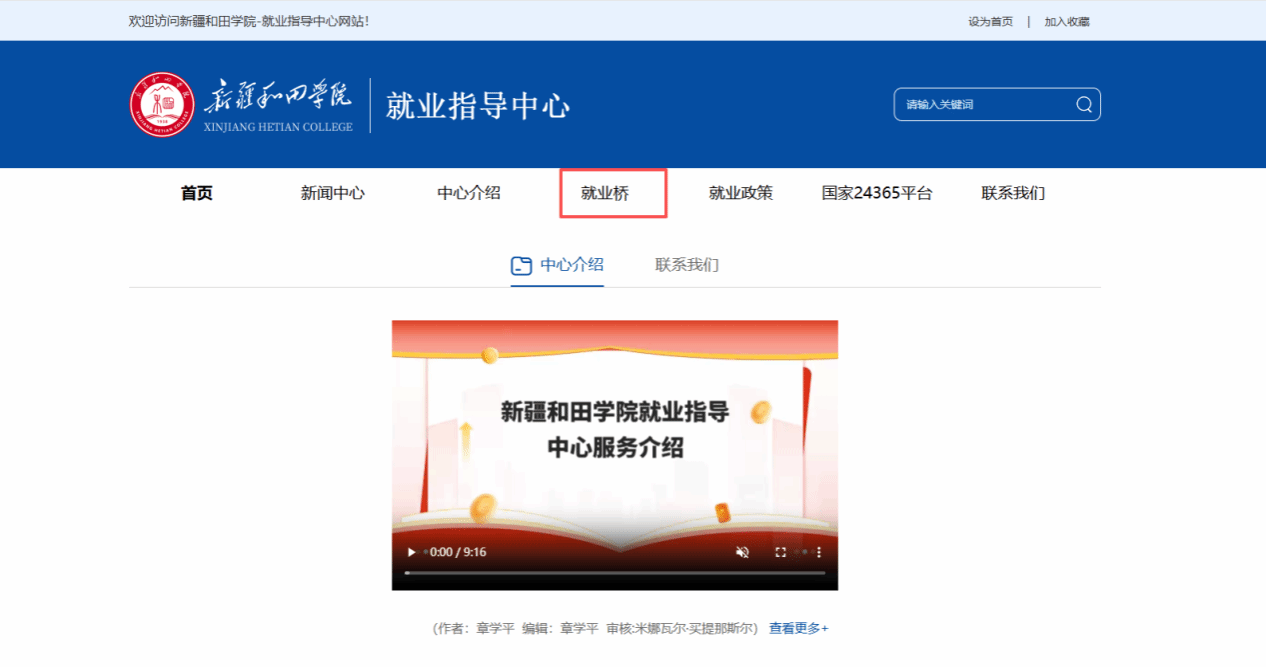Switch to the 联系我们 tab
The height and width of the screenshot is (667, 1266).
[686, 265]
